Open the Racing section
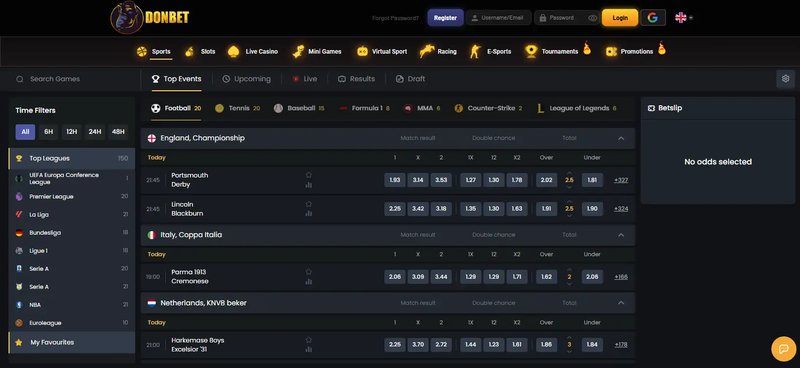800x368 pixels. pos(438,51)
